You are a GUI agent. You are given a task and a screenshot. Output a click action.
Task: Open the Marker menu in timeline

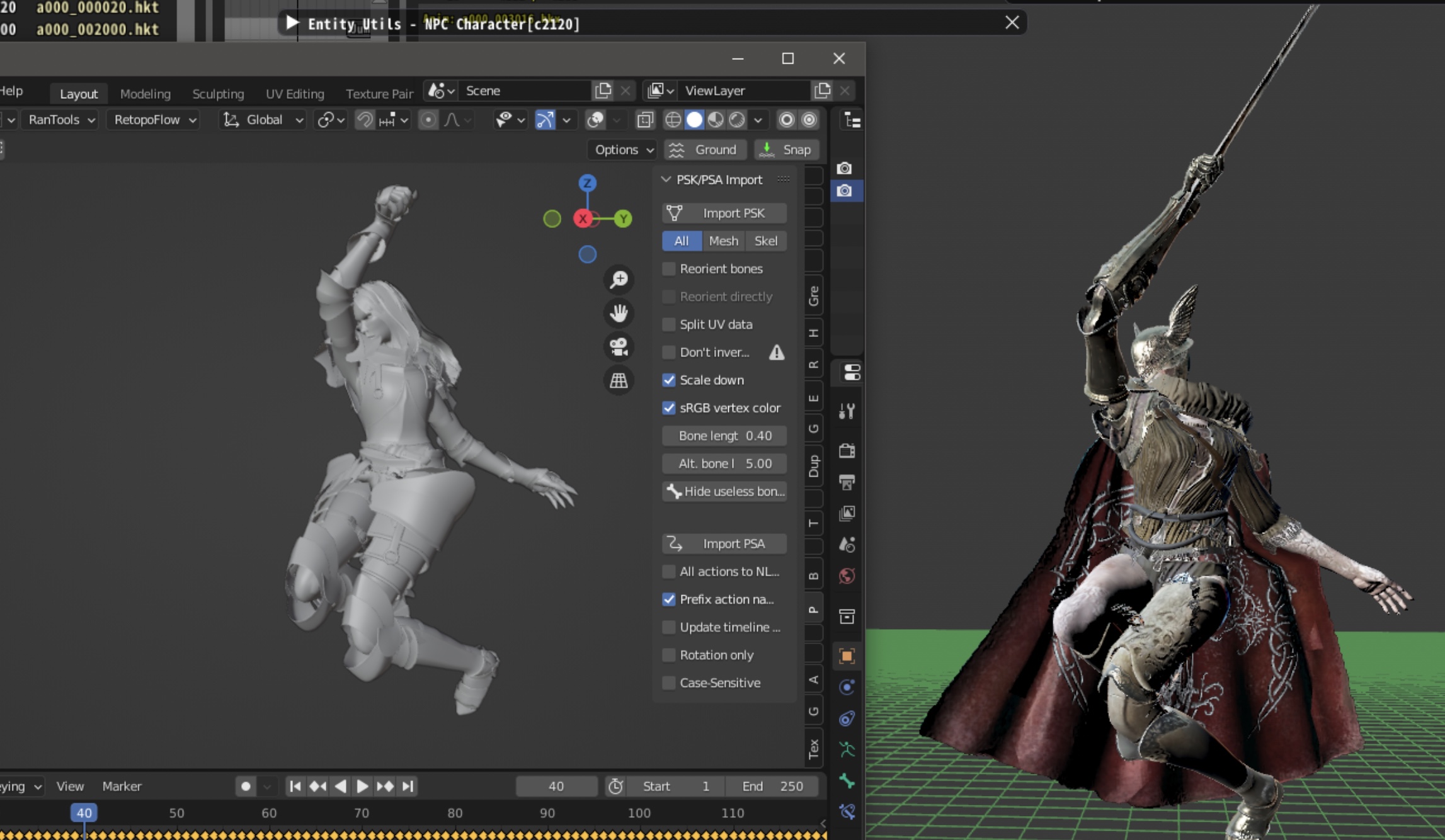tap(122, 786)
